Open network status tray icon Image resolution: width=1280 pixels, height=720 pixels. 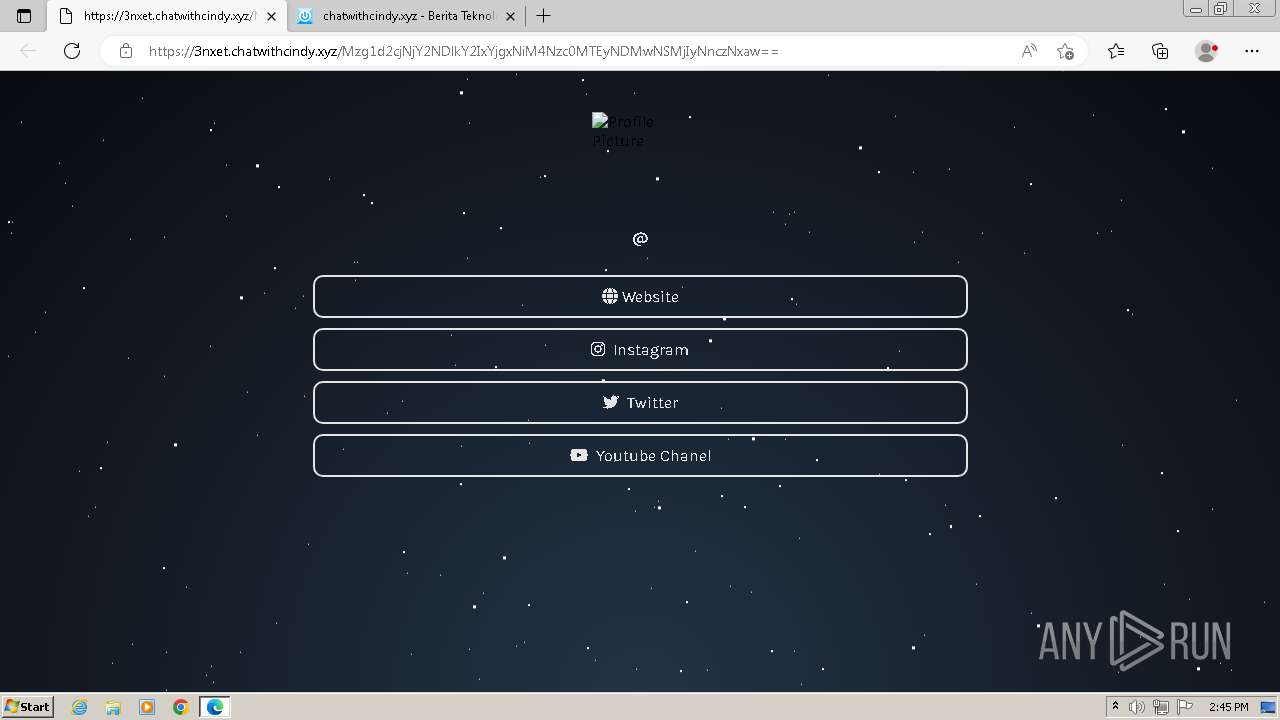coord(1161,707)
